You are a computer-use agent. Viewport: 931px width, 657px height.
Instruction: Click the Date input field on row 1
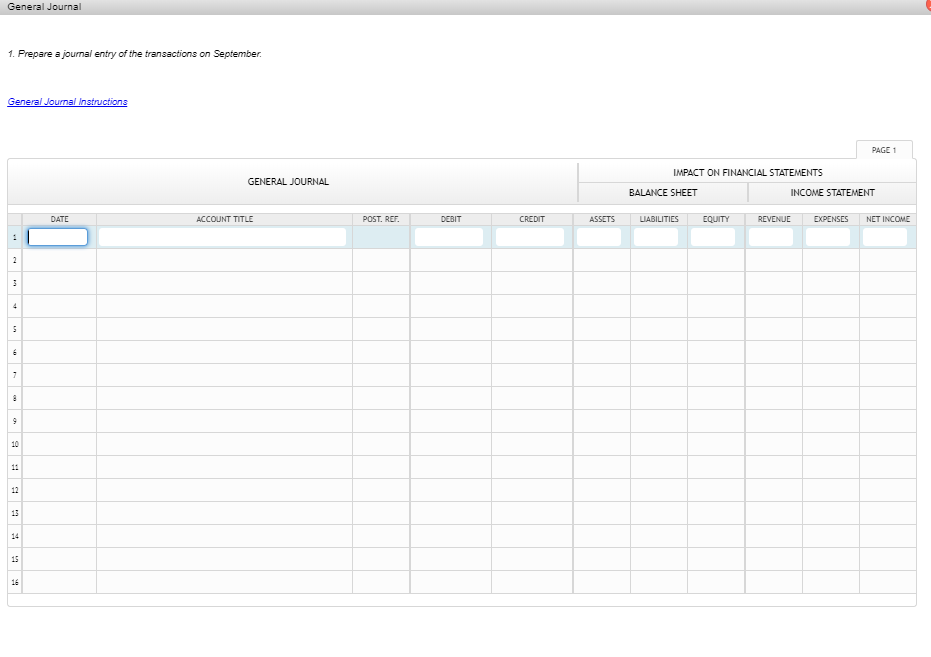coord(57,236)
